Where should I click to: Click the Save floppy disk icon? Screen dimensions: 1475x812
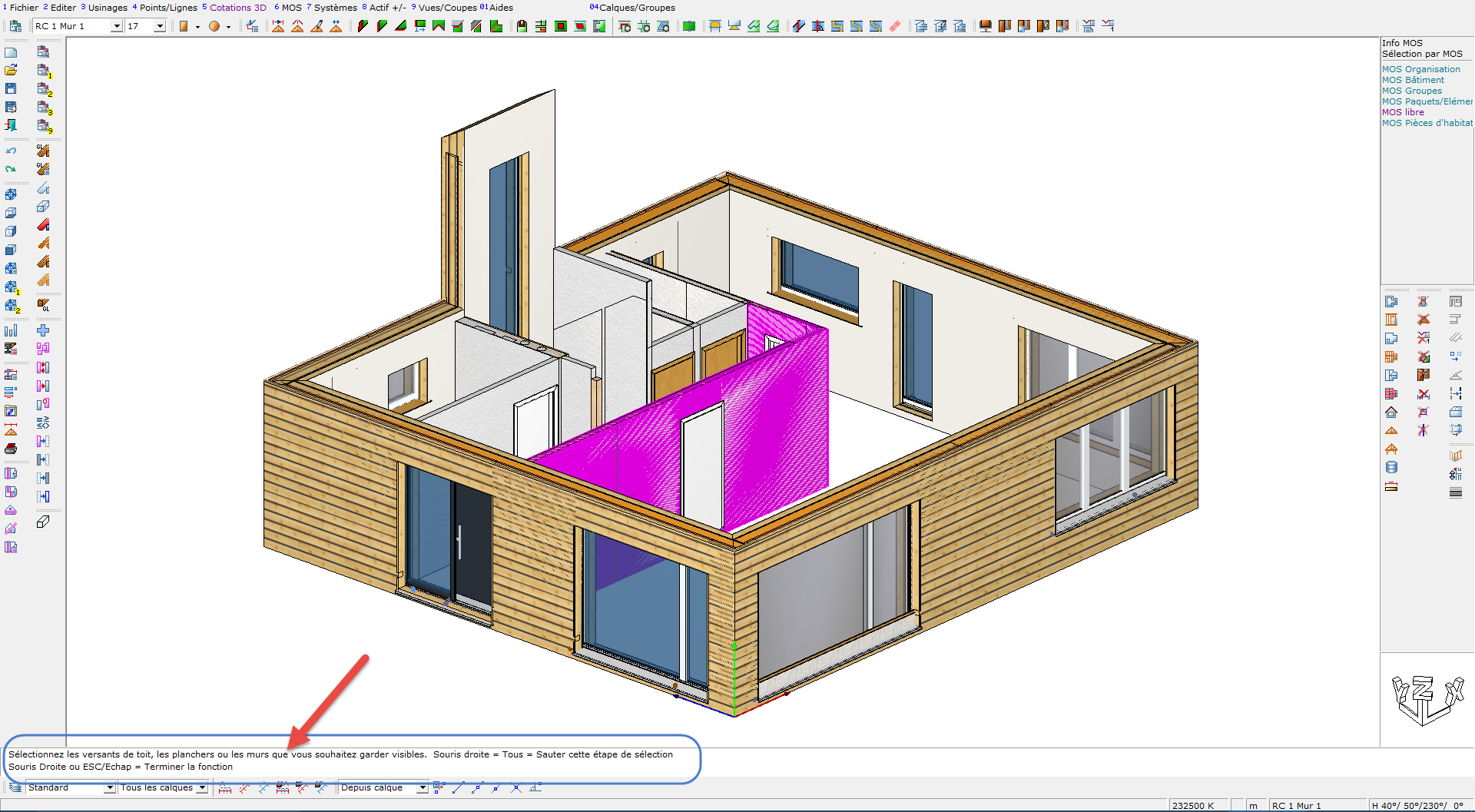pyautogui.click(x=11, y=88)
